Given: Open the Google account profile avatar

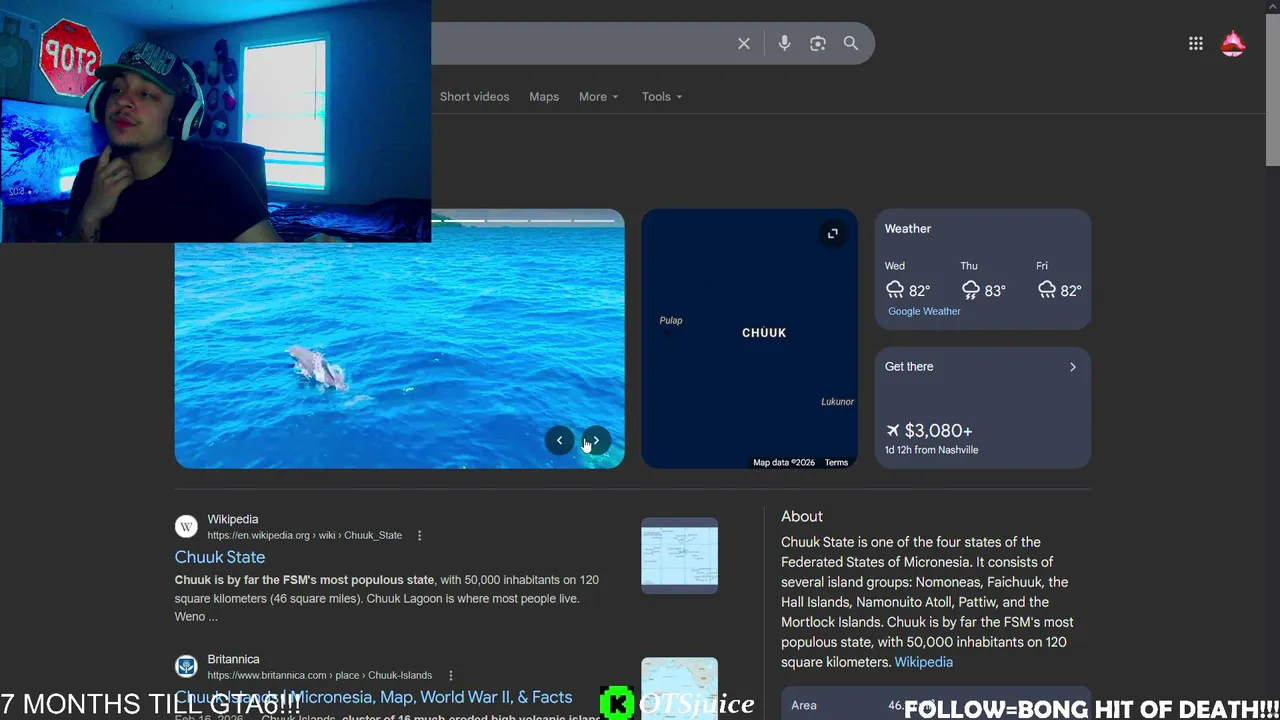Looking at the screenshot, I should pyautogui.click(x=1233, y=44).
